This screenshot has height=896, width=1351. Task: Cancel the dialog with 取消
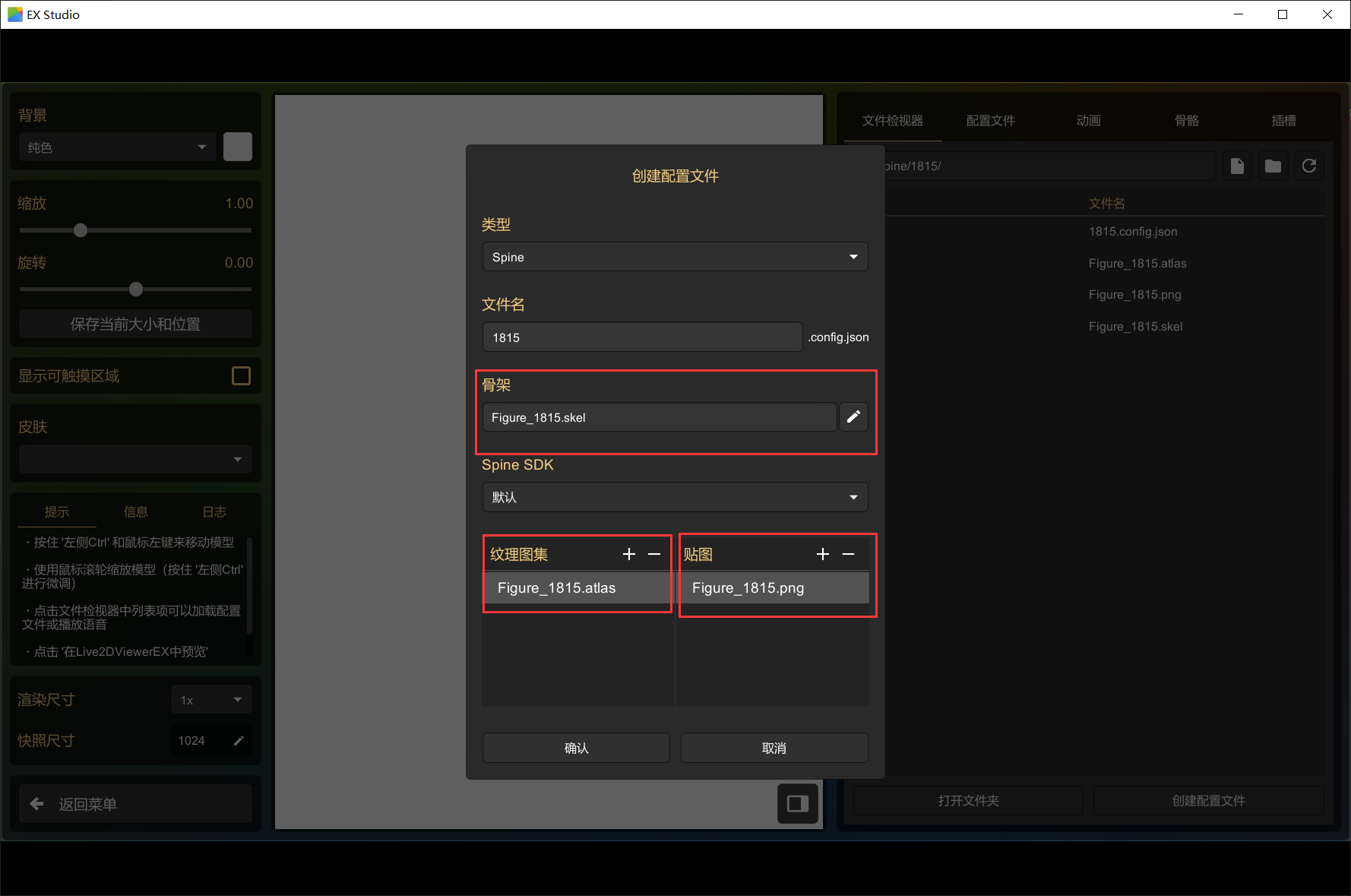(774, 748)
